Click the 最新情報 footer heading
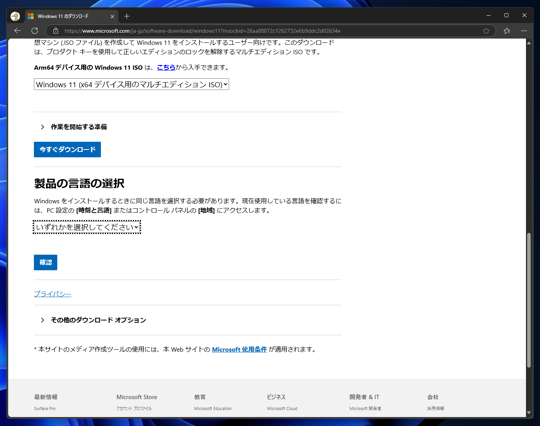 (x=45, y=397)
